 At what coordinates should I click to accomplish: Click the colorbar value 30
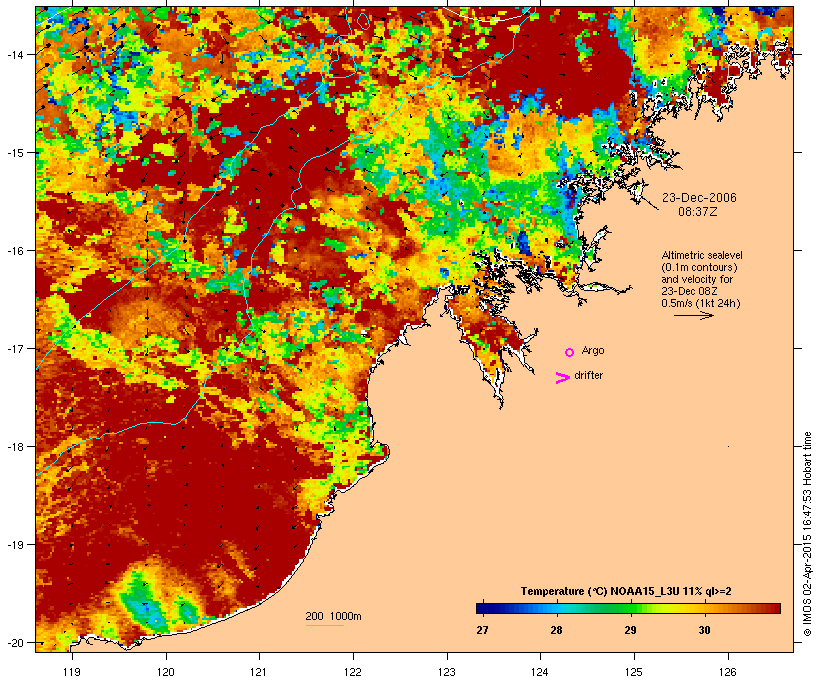(x=704, y=630)
